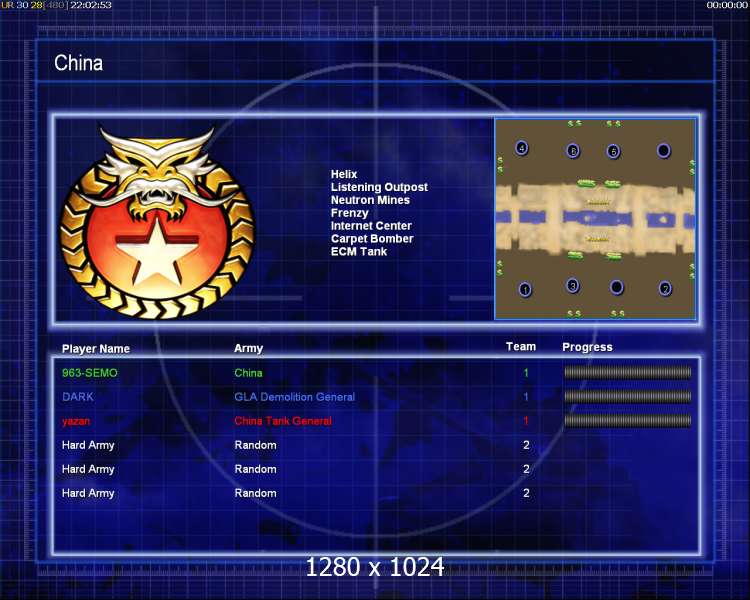
Task: Click yazan's team number 1
Action: (526, 421)
